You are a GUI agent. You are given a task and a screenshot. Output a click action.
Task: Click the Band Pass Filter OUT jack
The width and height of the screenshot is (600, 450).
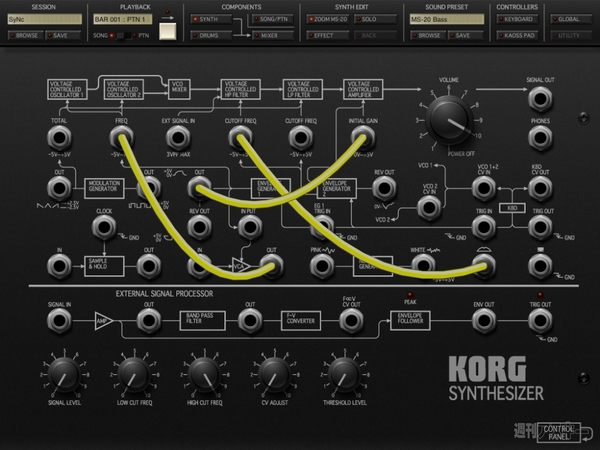(x=250, y=321)
